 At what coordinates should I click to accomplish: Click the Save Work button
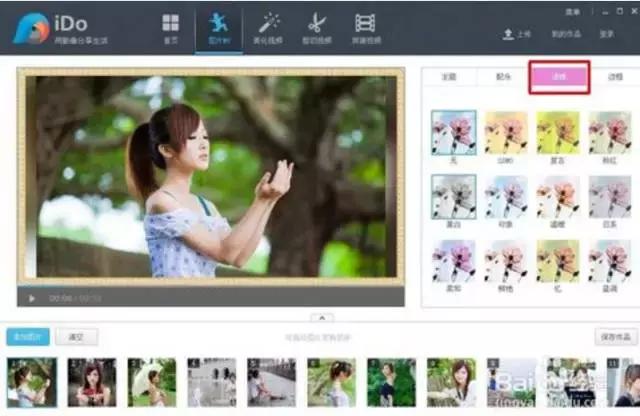[616, 337]
